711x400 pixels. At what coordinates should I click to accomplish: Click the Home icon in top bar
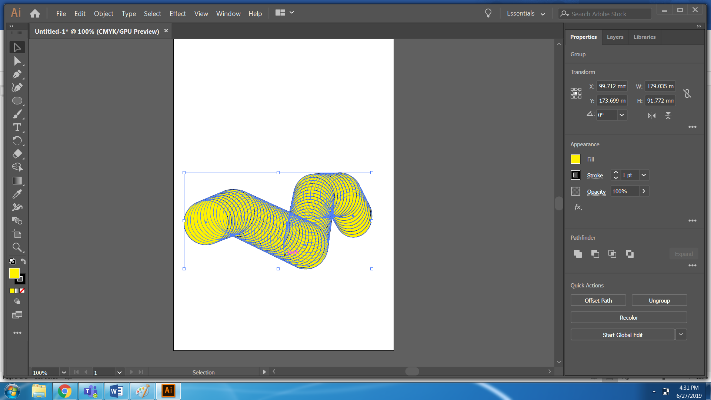point(35,14)
